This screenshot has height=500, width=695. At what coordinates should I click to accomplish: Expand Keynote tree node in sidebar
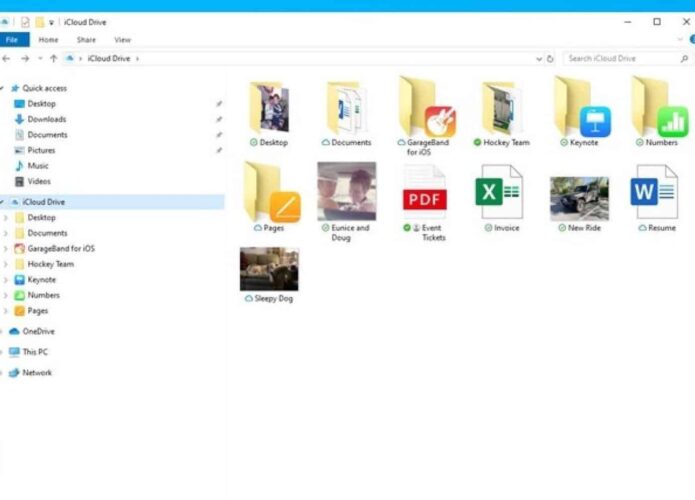click(x=6, y=280)
